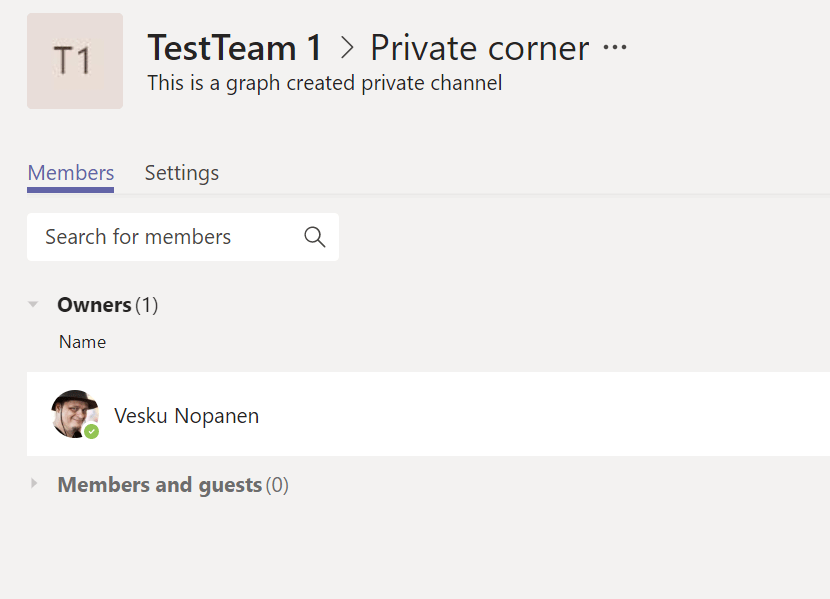Switch to the Members tab
Screen dimensions: 830x599
click(x=71, y=173)
